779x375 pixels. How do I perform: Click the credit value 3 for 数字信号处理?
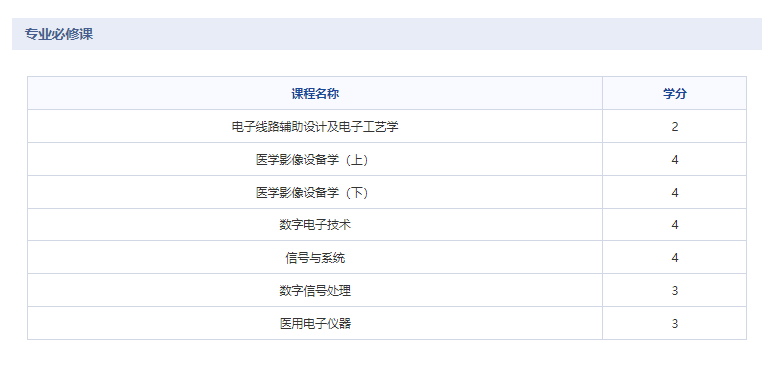point(674,291)
